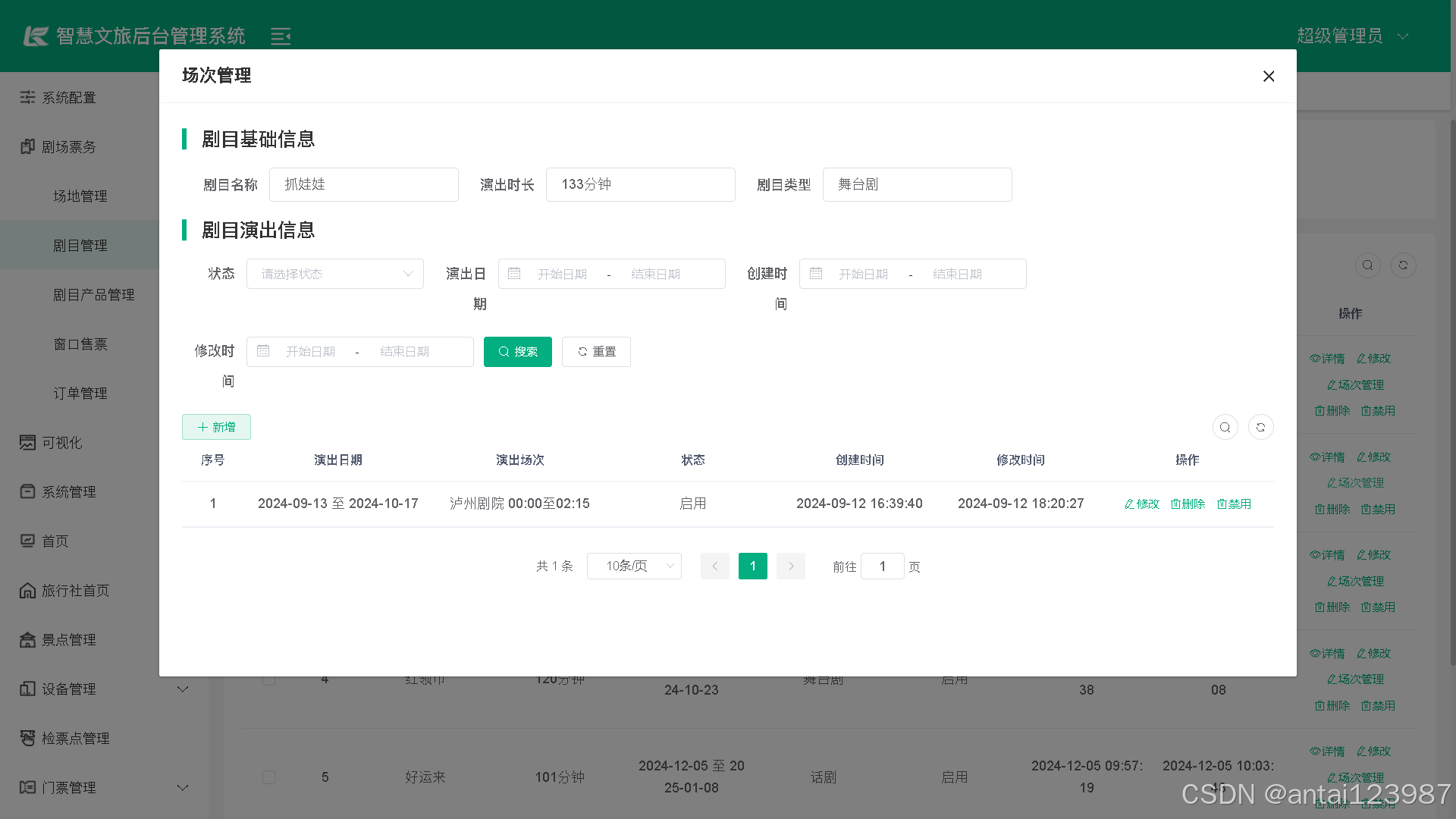Expand the 设备管理 menu

click(x=182, y=689)
